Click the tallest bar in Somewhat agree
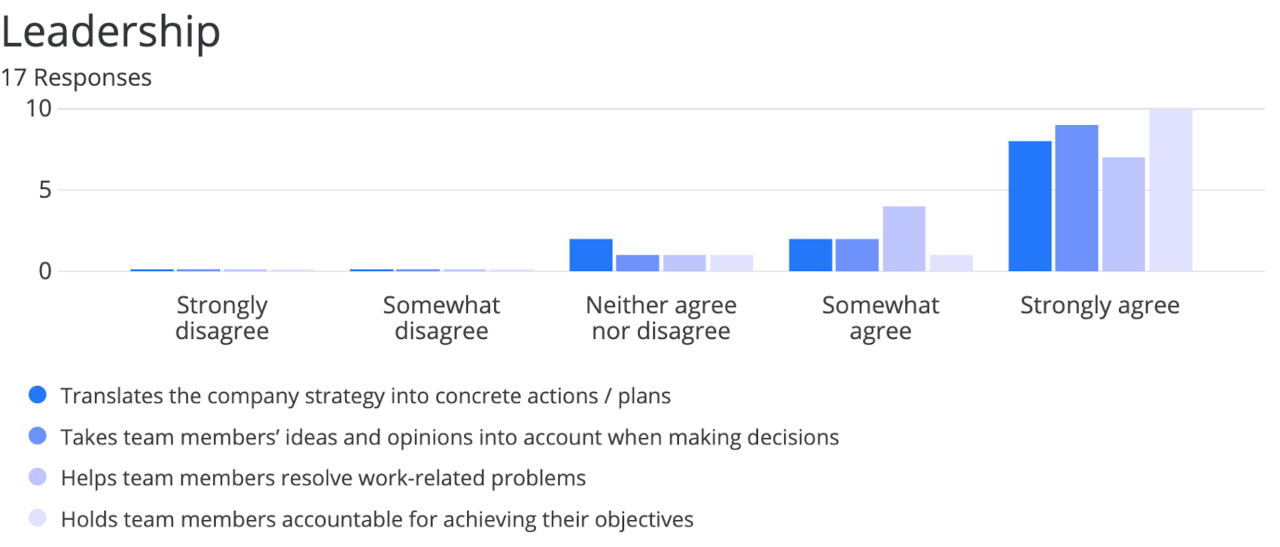Image resolution: width=1280 pixels, height=547 pixels. (x=904, y=239)
